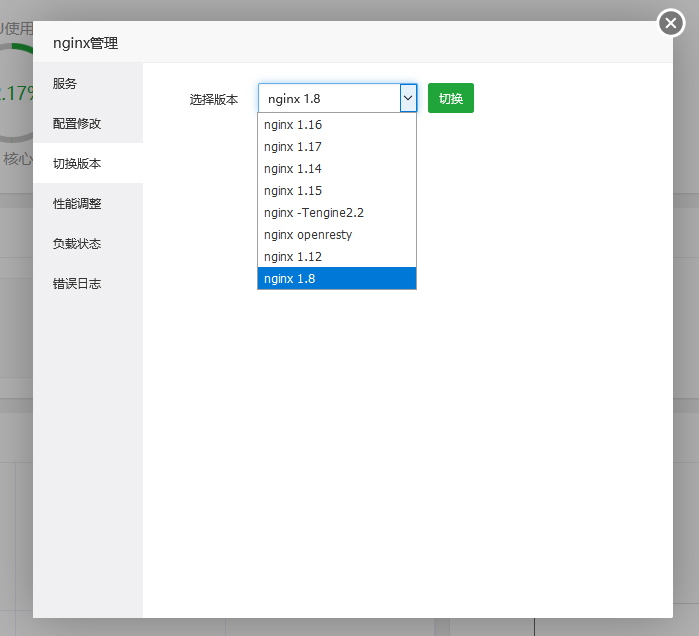Click the green 切换 button
This screenshot has width=699, height=636.
[x=451, y=98]
